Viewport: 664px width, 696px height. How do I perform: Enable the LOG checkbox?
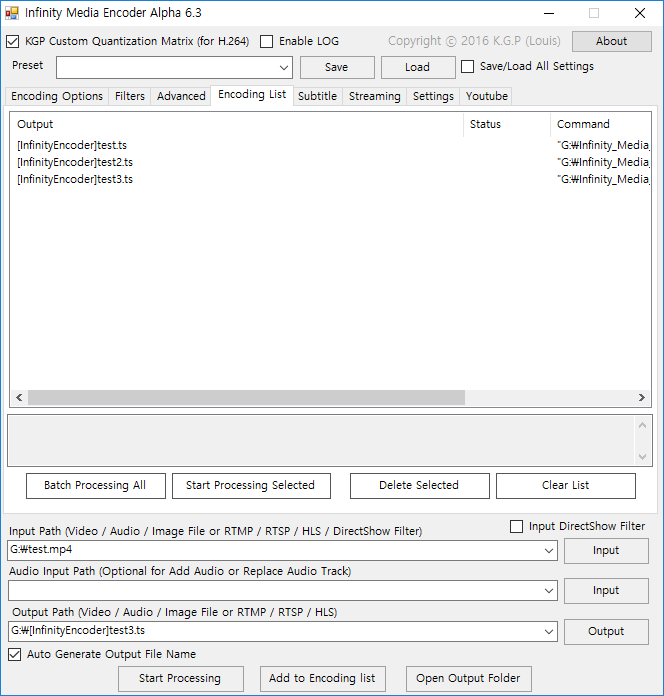tap(266, 42)
